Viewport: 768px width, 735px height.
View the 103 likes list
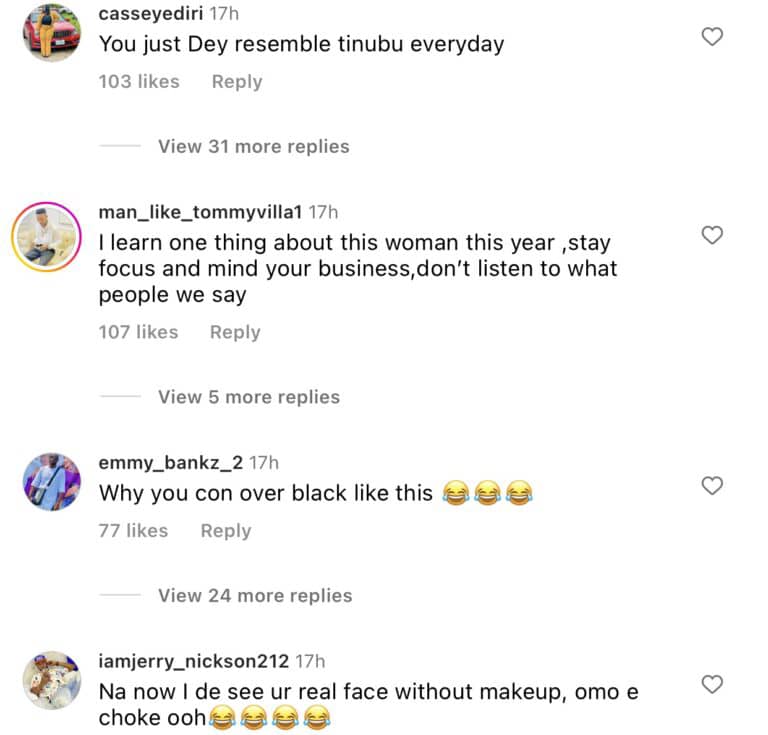[x=139, y=81]
